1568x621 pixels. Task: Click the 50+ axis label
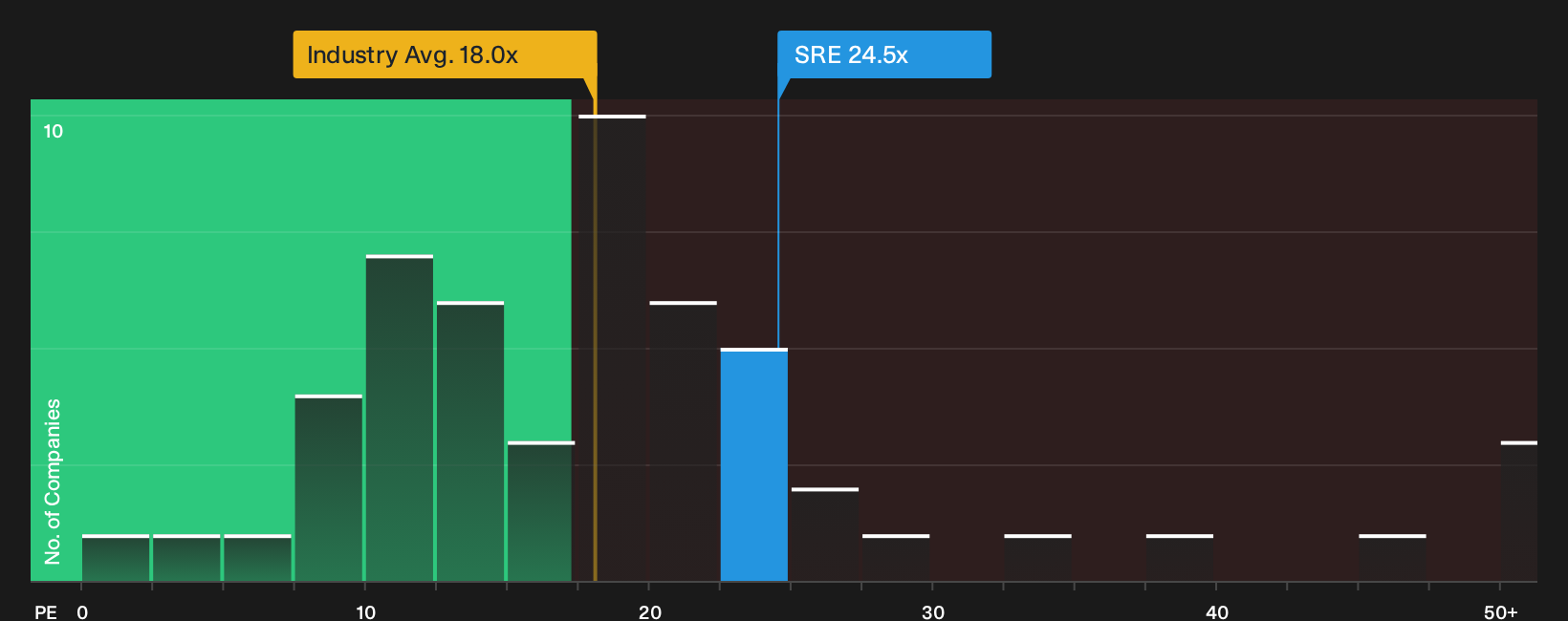tap(1501, 611)
